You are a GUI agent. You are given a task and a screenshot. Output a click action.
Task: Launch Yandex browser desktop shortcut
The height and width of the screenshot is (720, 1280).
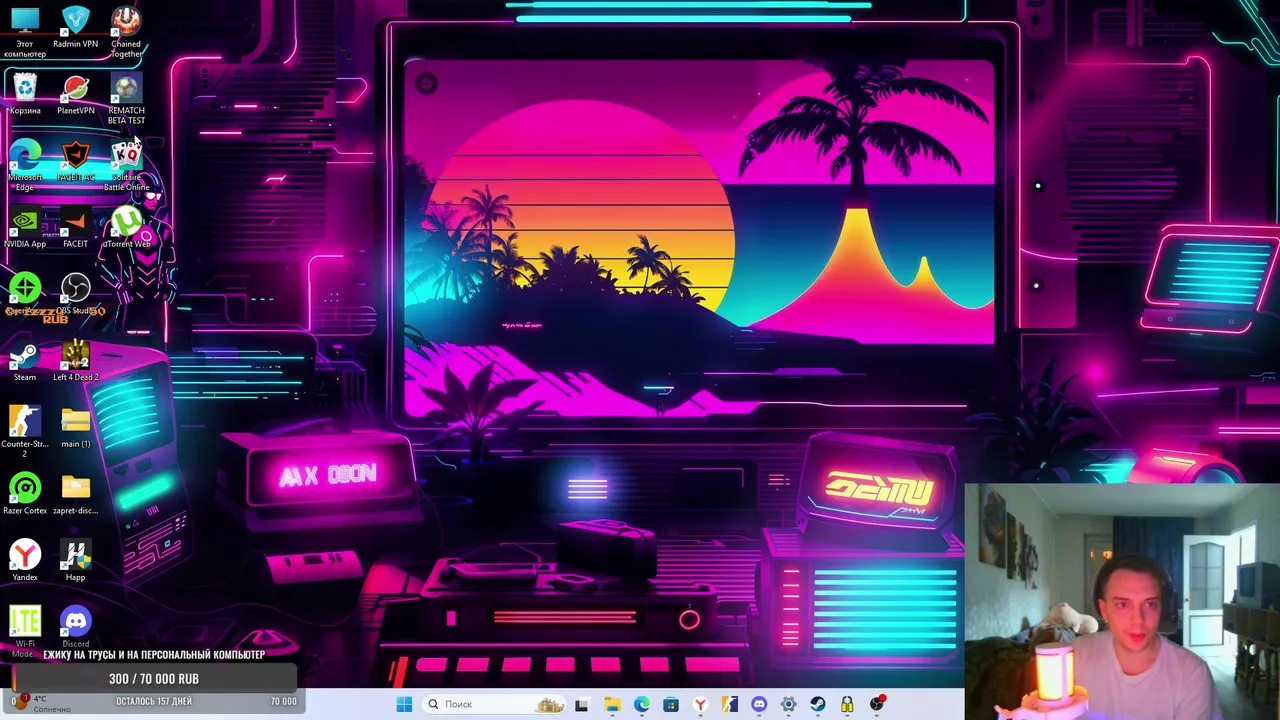point(25,560)
